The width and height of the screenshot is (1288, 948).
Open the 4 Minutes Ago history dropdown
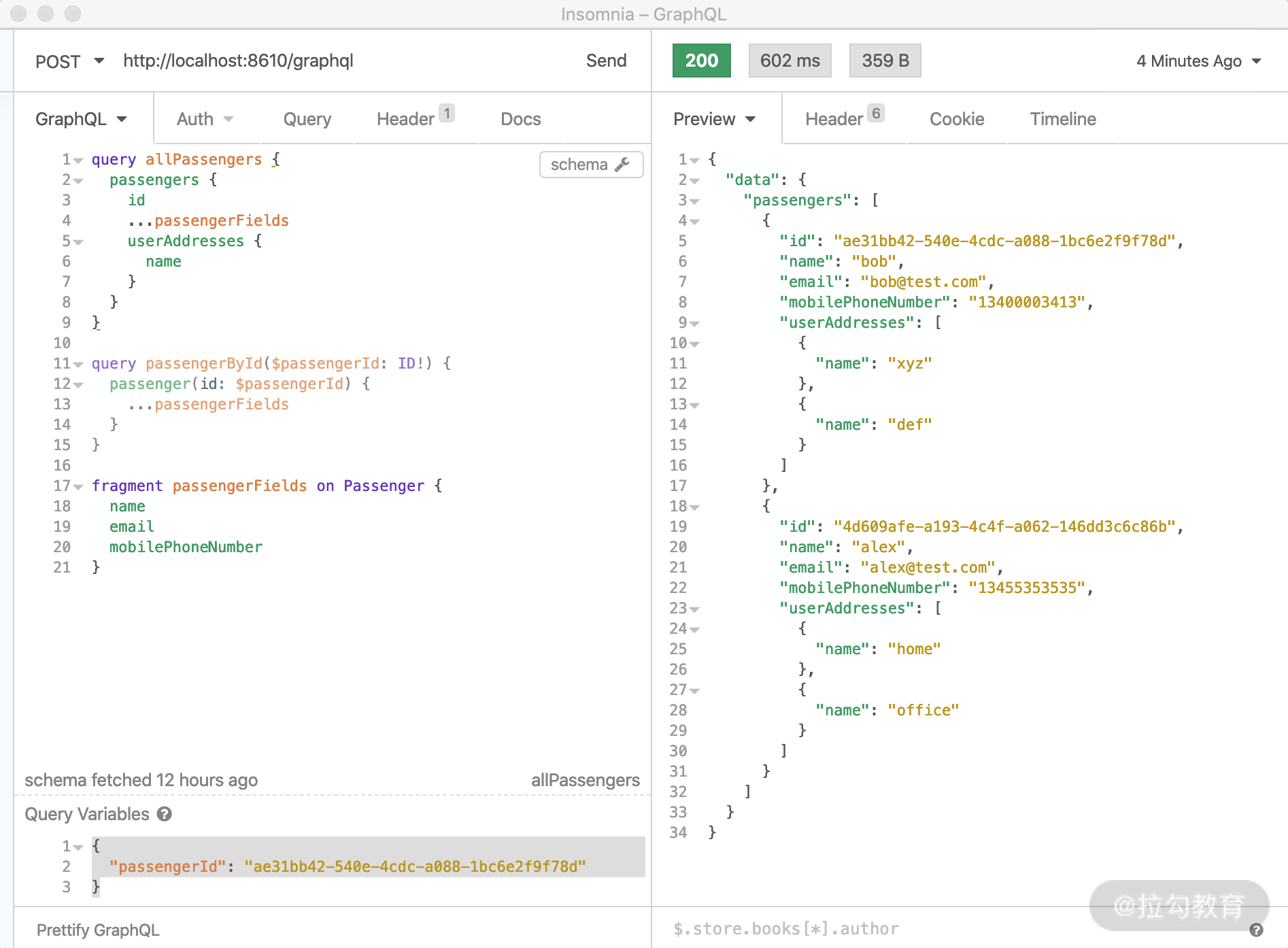coord(1198,61)
